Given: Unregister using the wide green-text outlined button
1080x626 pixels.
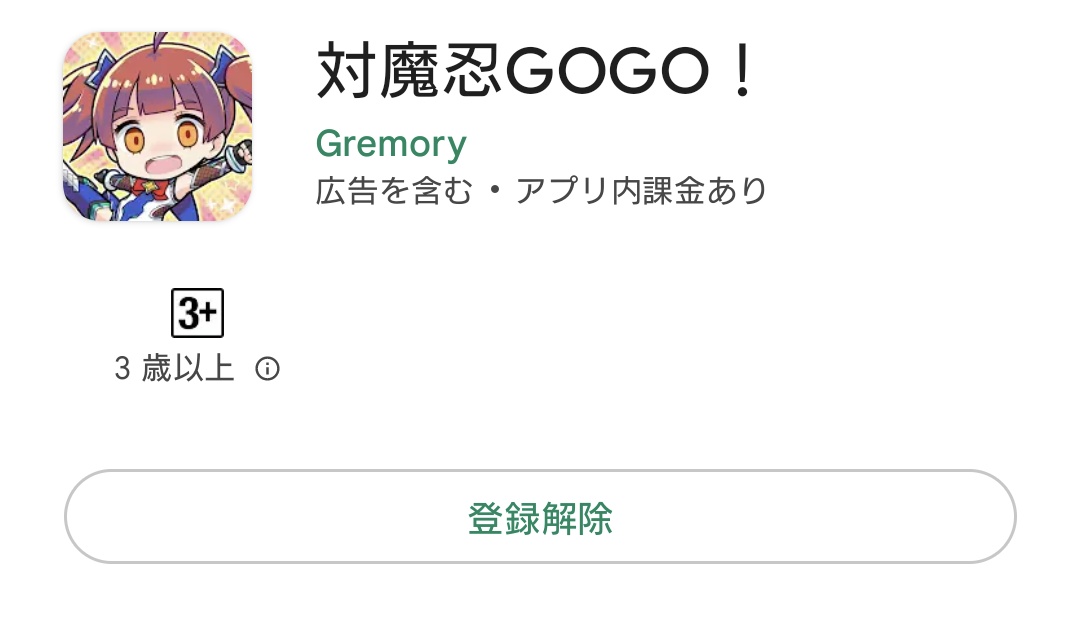Looking at the screenshot, I should tap(540, 517).
